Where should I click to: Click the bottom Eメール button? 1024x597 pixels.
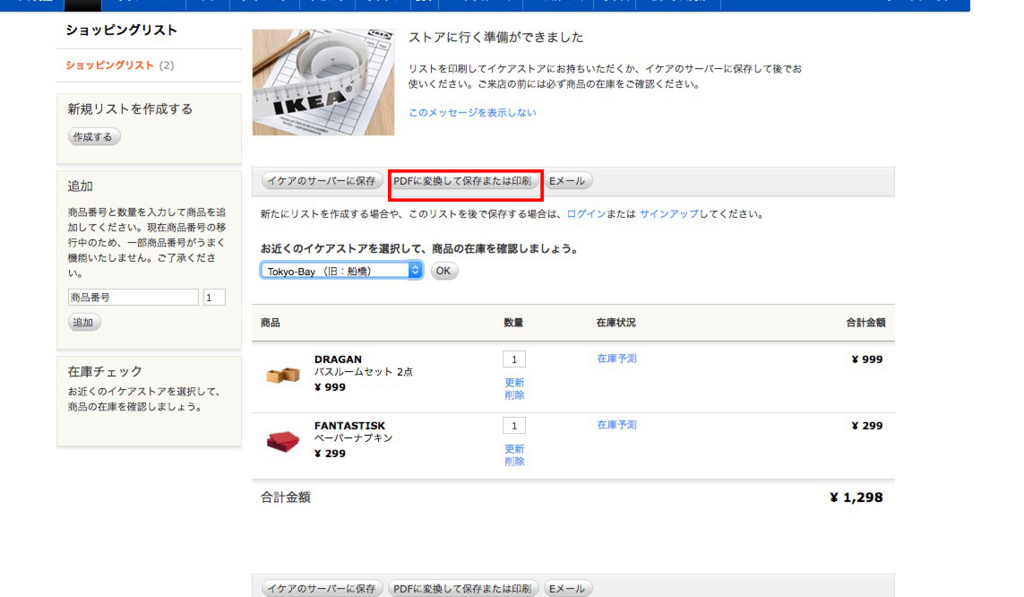coord(568,589)
